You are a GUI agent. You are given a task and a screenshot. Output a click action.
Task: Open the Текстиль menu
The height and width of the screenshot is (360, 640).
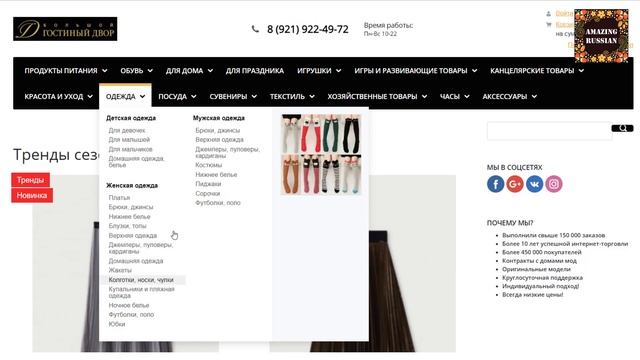pos(292,97)
